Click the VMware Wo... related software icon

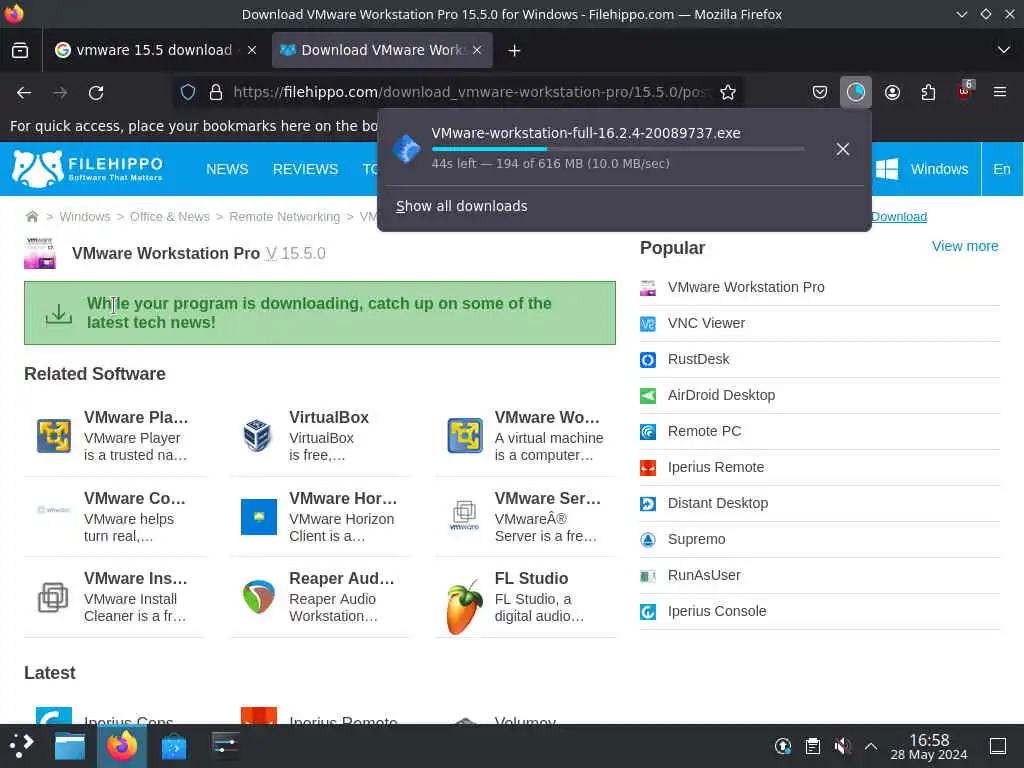(465, 436)
